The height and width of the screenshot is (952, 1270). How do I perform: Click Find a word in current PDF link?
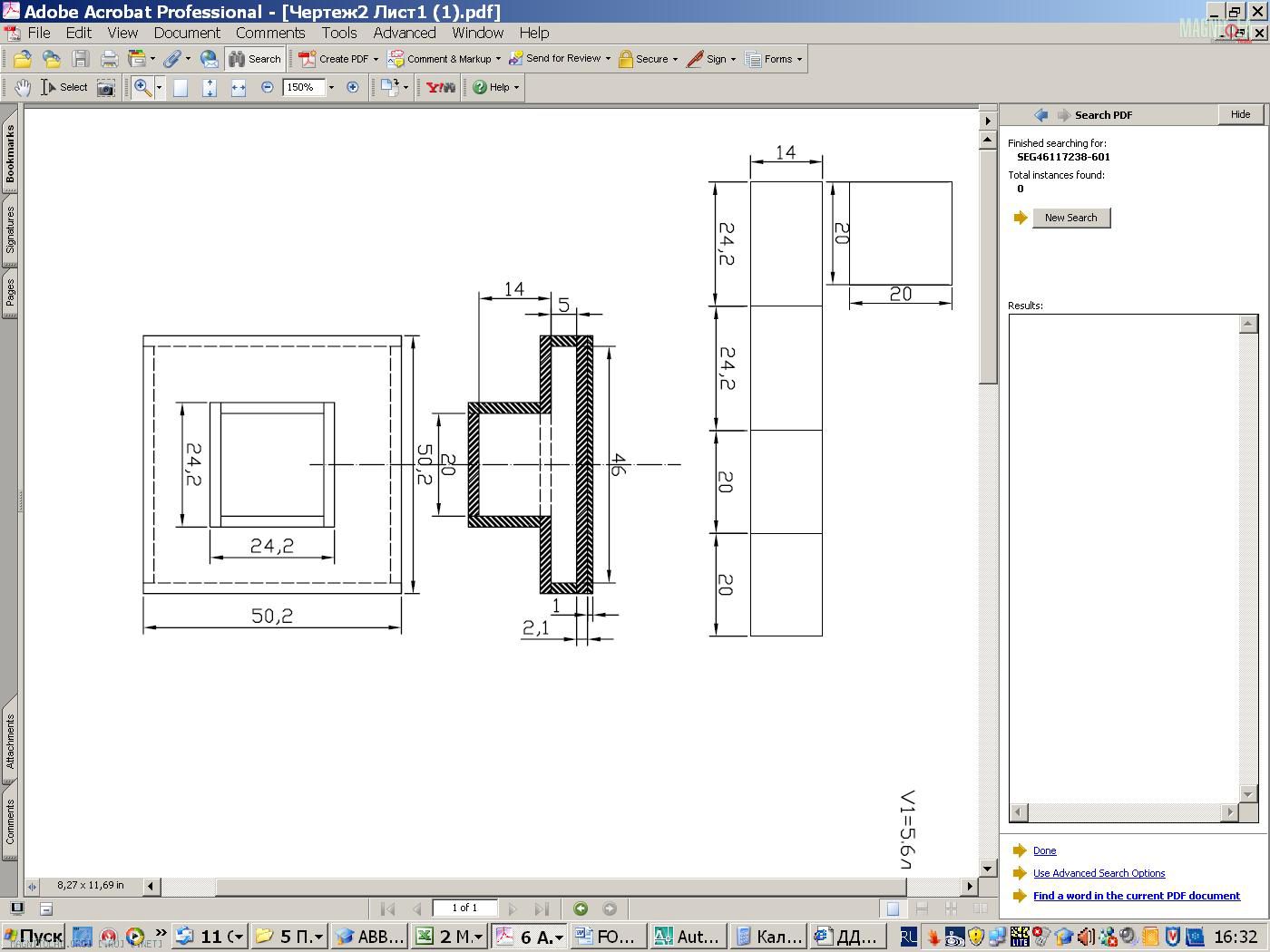point(1136,896)
